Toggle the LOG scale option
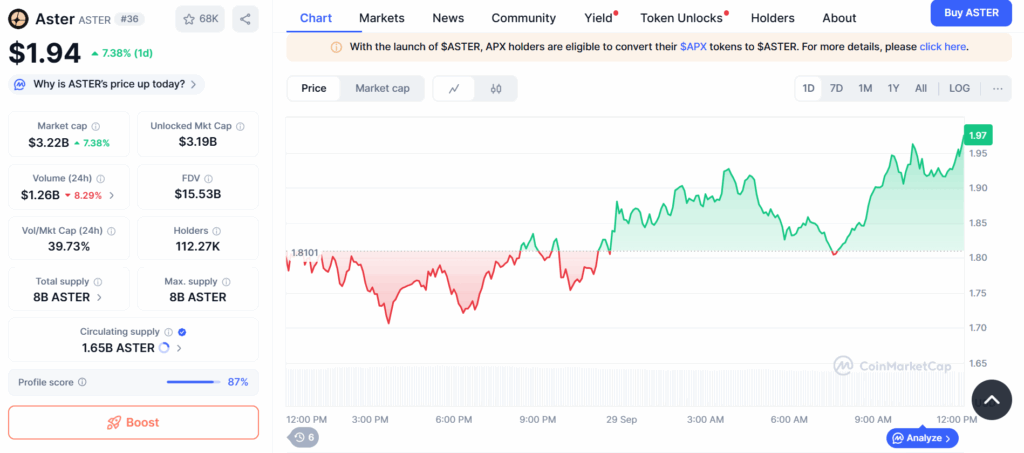 point(959,88)
